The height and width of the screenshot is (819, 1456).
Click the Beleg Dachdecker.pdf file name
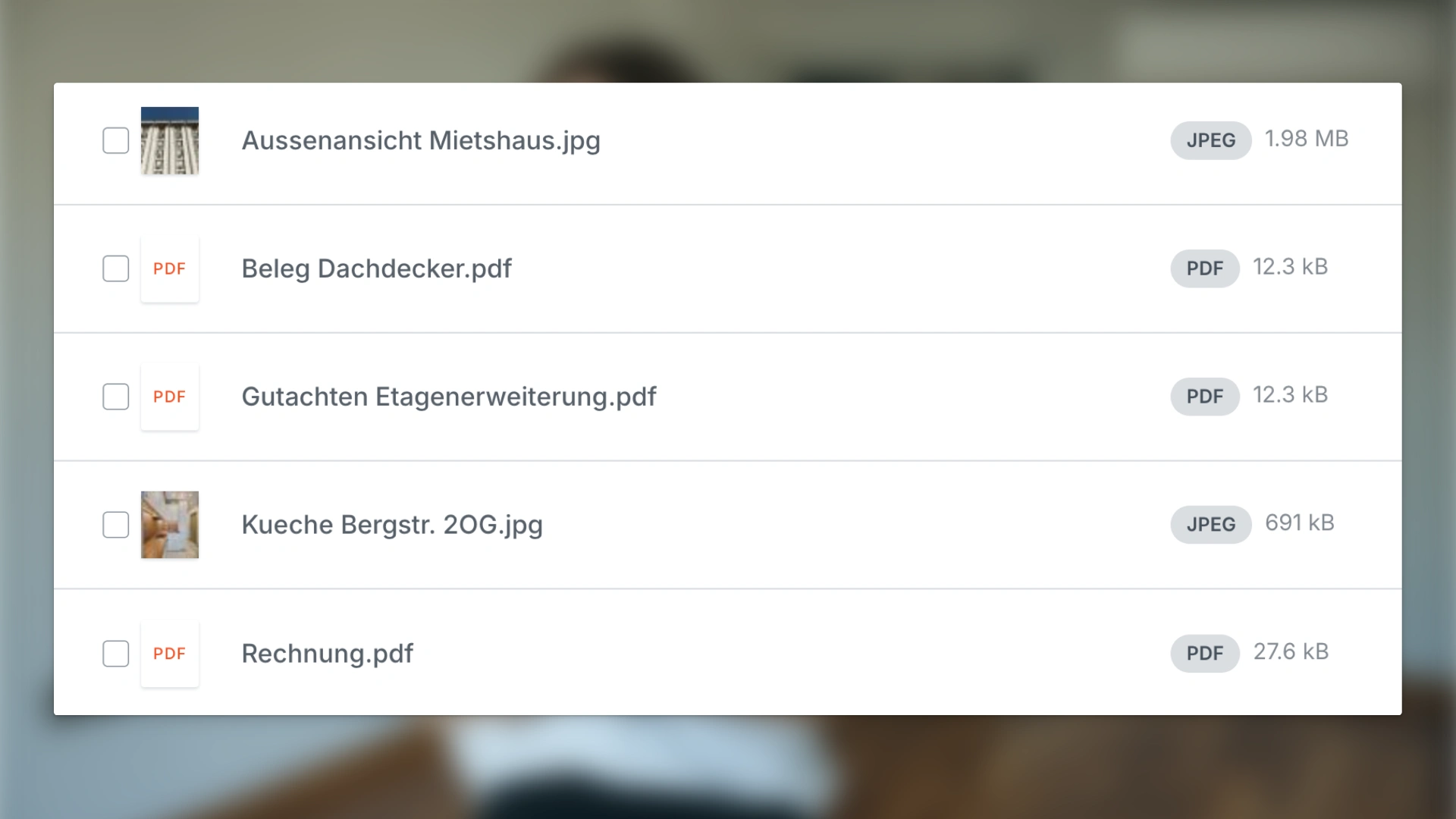tap(377, 268)
